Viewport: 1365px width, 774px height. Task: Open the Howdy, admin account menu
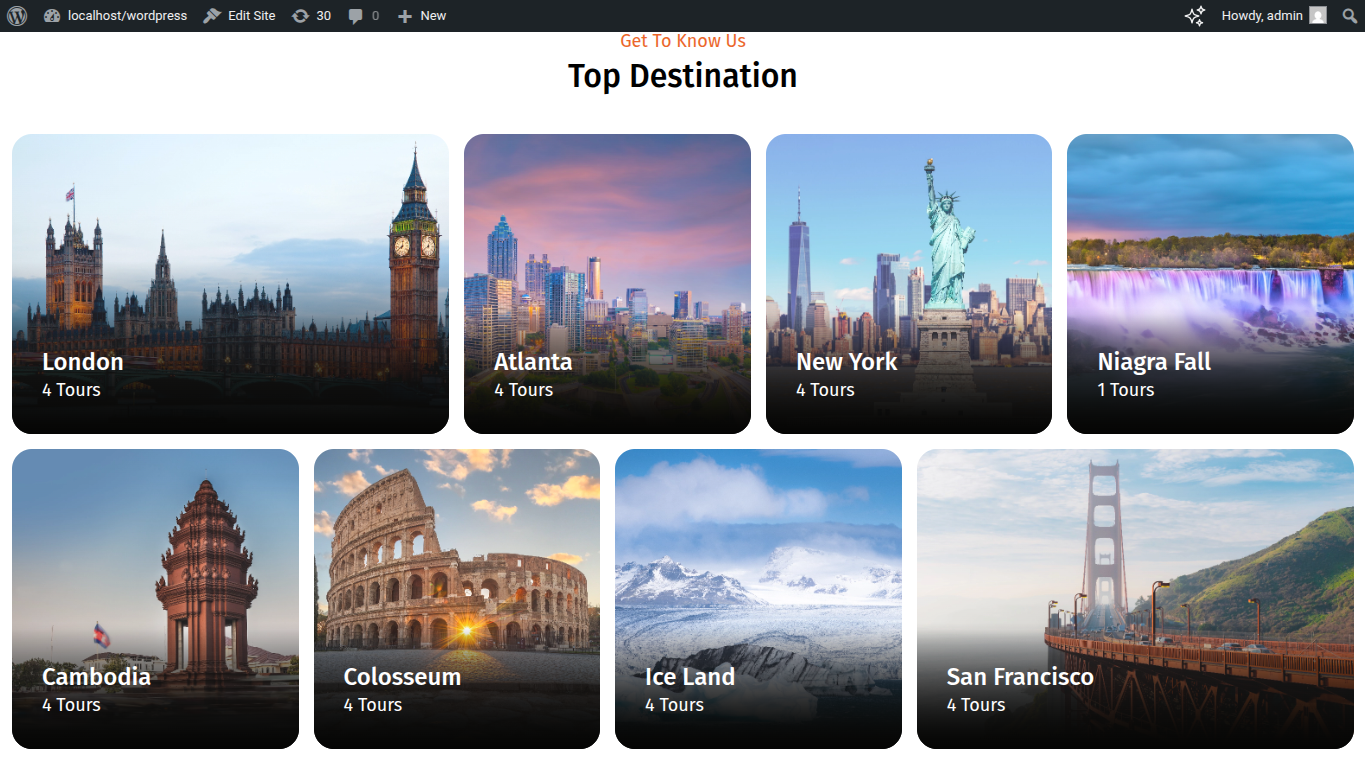point(1273,16)
